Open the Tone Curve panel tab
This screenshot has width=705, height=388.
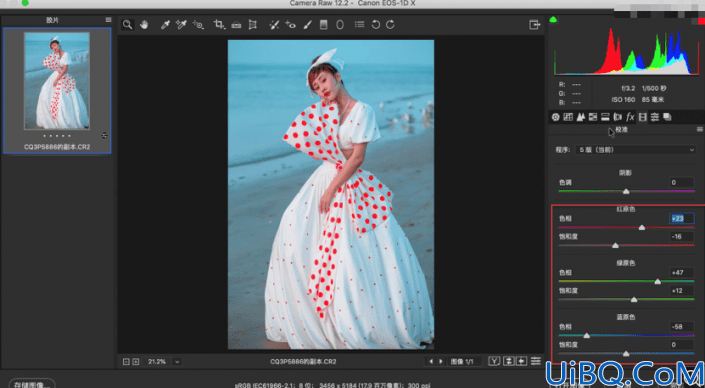pos(568,117)
